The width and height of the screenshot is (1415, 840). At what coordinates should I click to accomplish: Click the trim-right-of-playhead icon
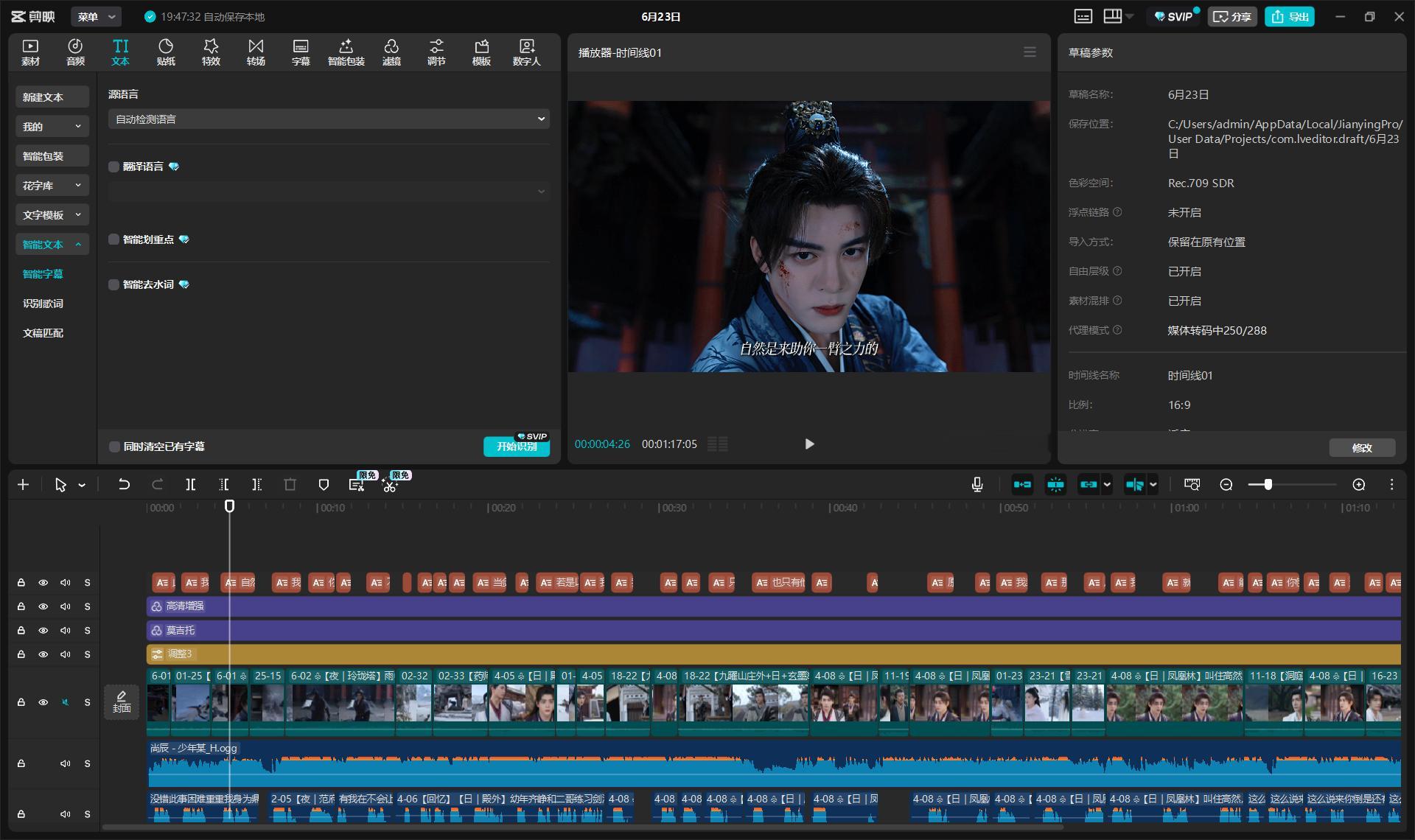256,485
